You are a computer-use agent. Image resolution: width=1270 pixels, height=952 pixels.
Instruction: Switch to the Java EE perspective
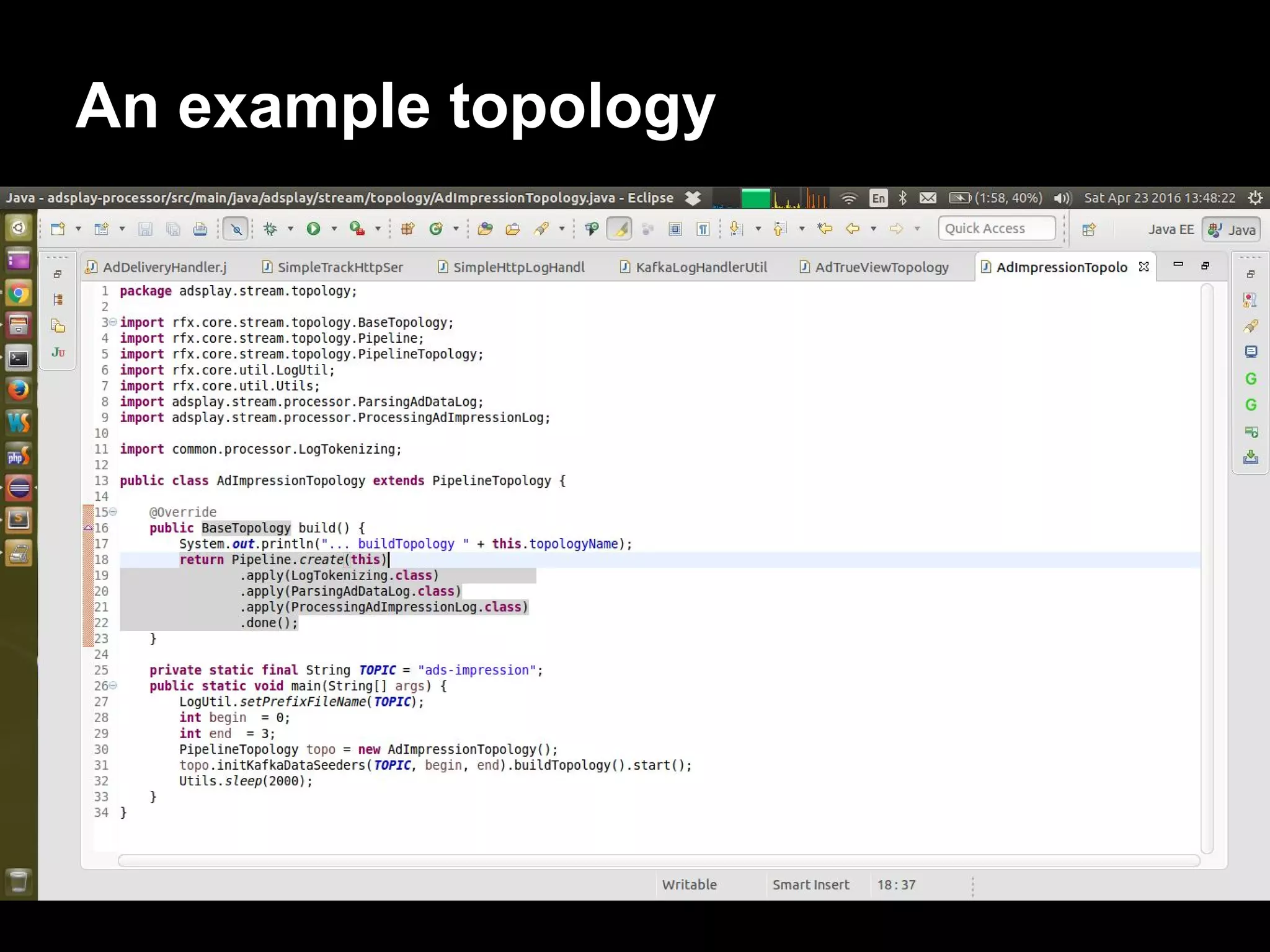pos(1170,229)
